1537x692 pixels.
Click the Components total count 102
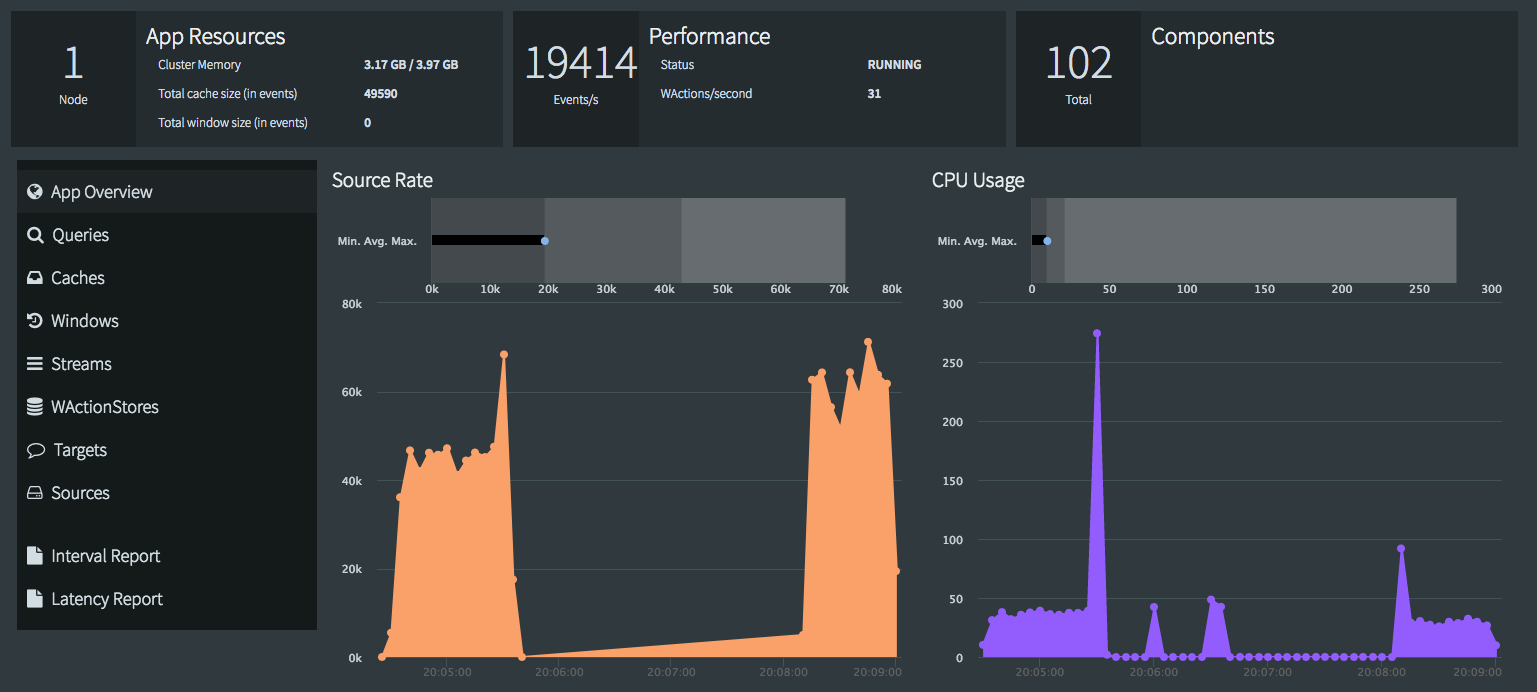tap(1078, 63)
